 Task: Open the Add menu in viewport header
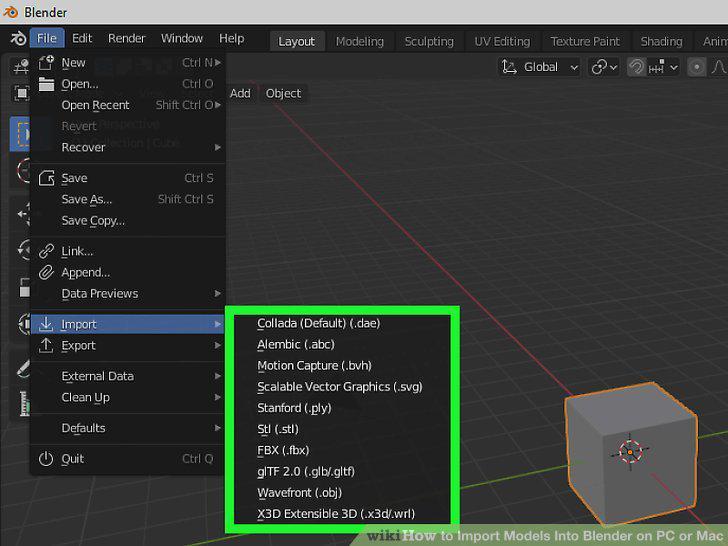point(240,93)
